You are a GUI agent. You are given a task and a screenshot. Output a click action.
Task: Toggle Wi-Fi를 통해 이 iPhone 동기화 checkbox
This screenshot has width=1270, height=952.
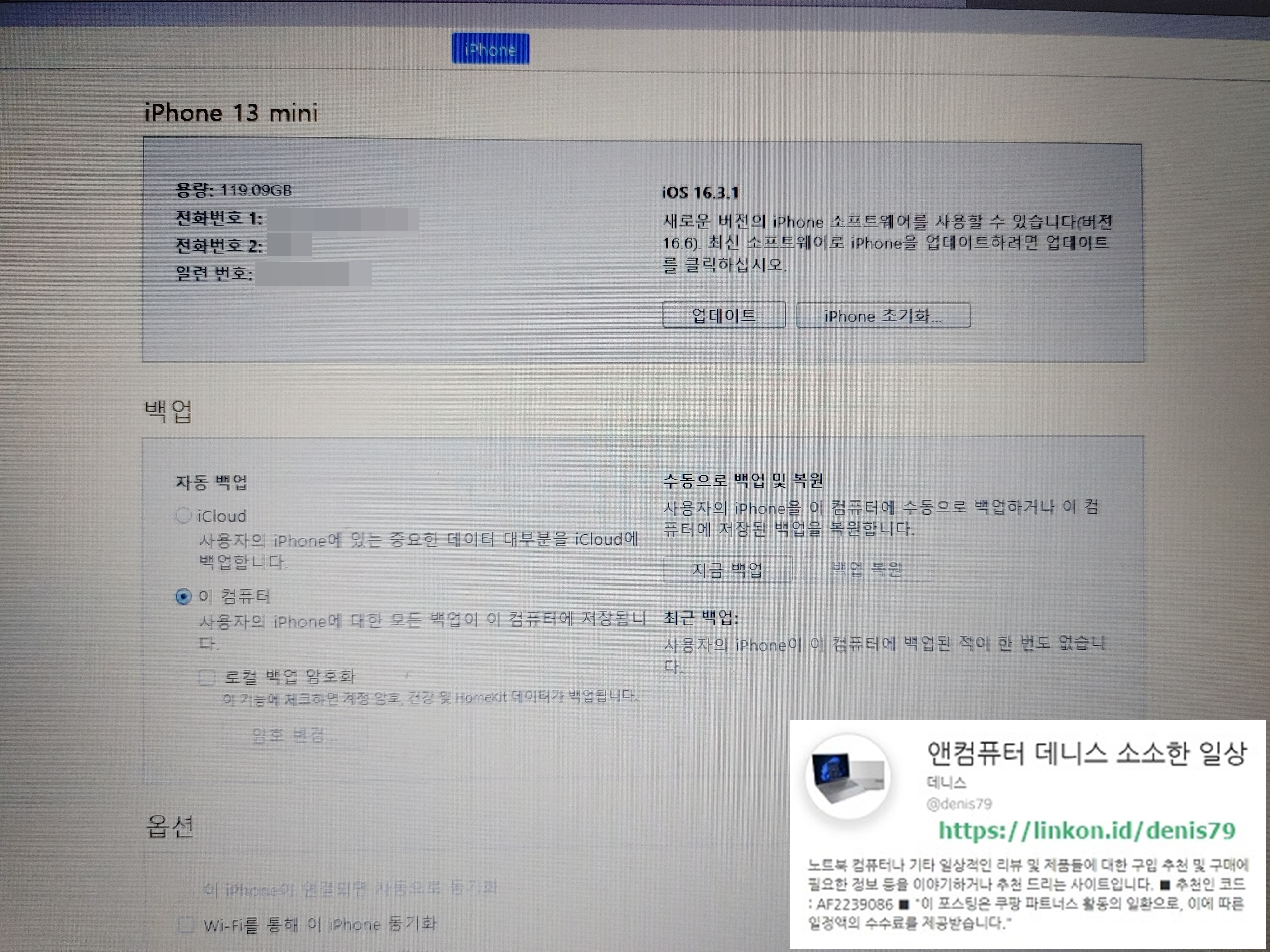point(186,924)
